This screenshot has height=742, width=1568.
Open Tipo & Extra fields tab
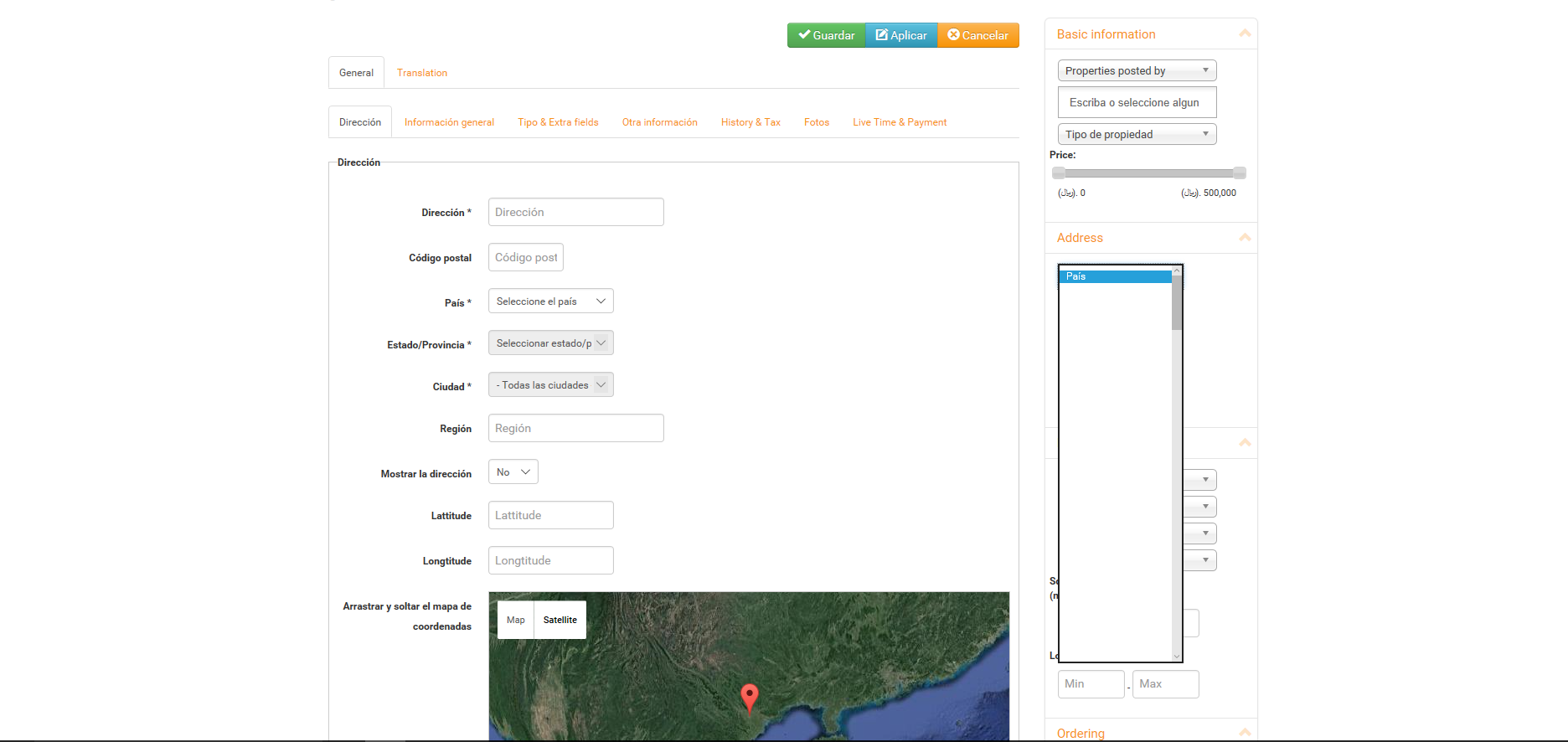click(x=558, y=122)
